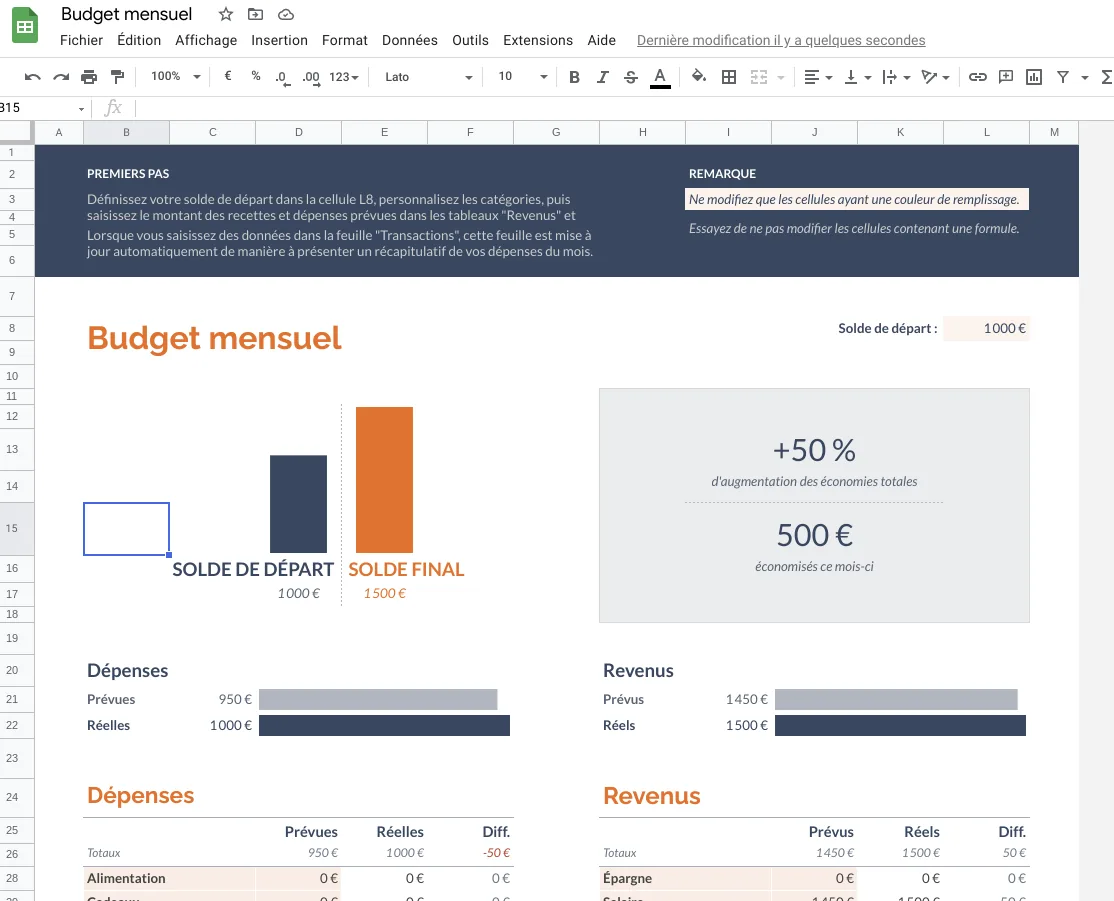Expand merge cells options arrow
The image size is (1114, 901).
point(781,77)
